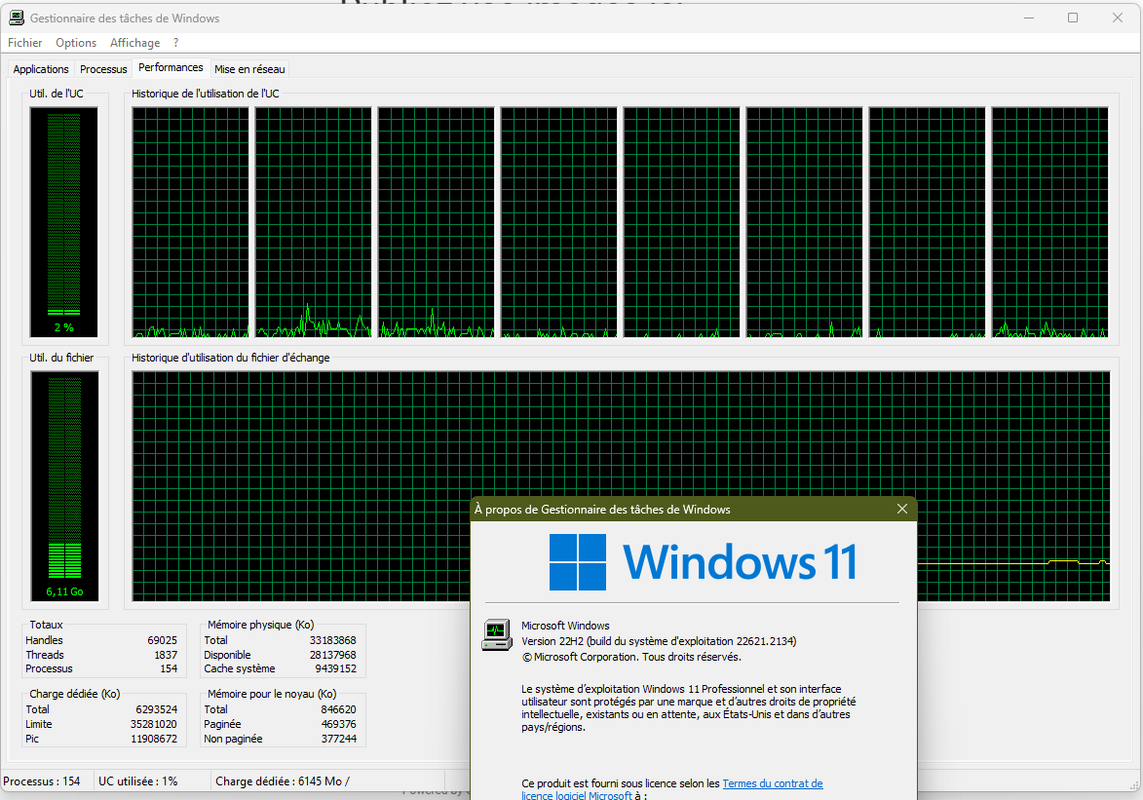The width and height of the screenshot is (1143, 800).
Task: Open the ? help menu
Action: [176, 43]
